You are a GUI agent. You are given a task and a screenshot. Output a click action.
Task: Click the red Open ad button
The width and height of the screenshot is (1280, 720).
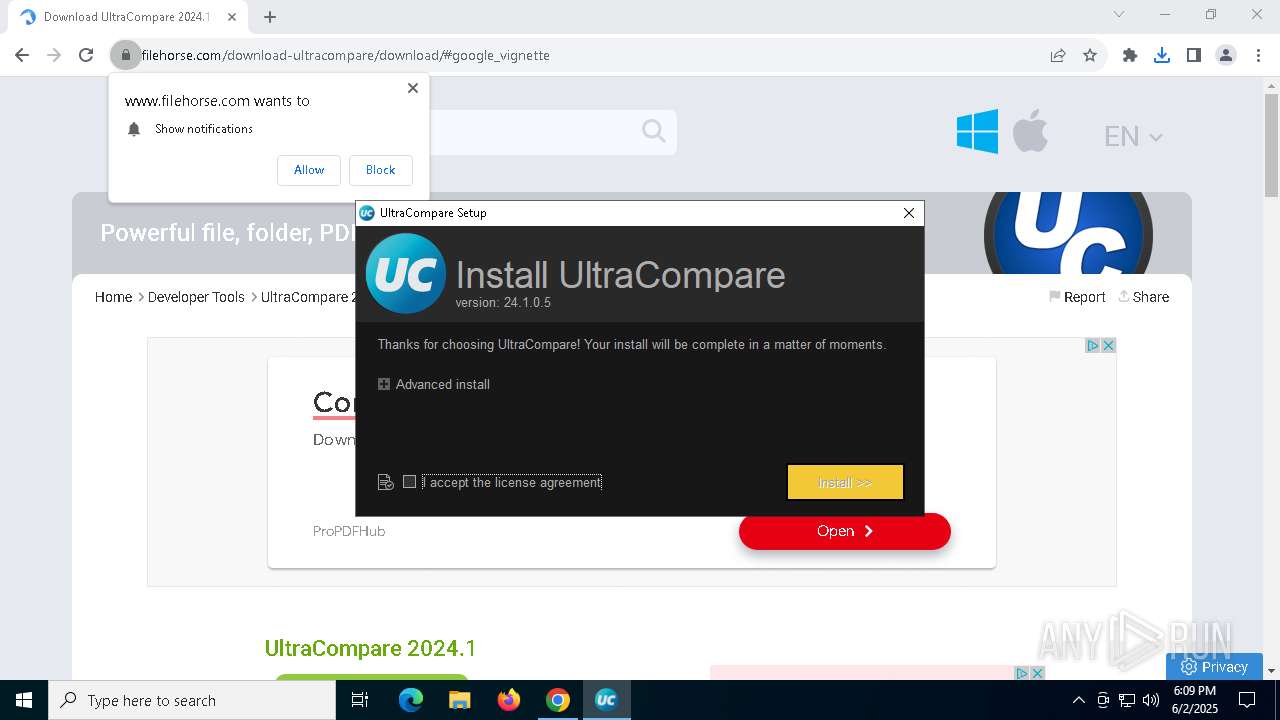coord(845,531)
